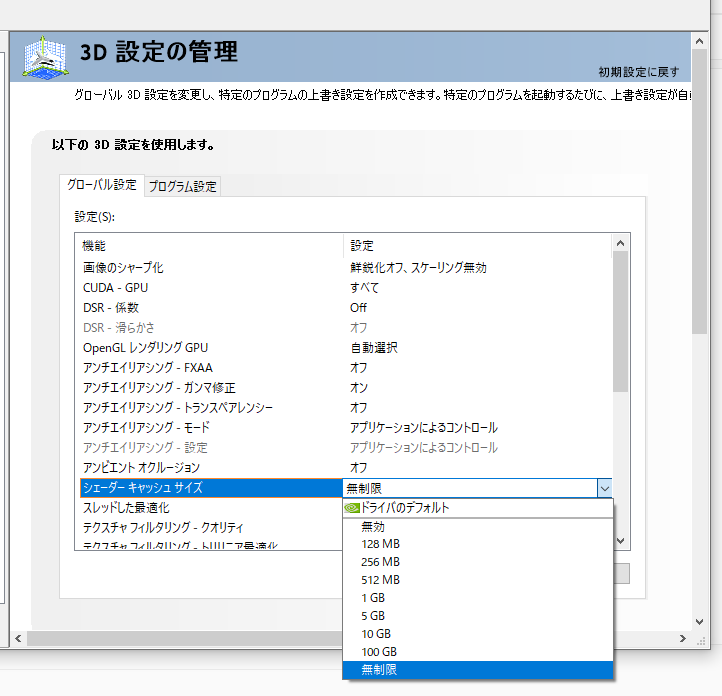
Task: Select the OpenGL レンダリング GPU row
Action: tap(345, 348)
